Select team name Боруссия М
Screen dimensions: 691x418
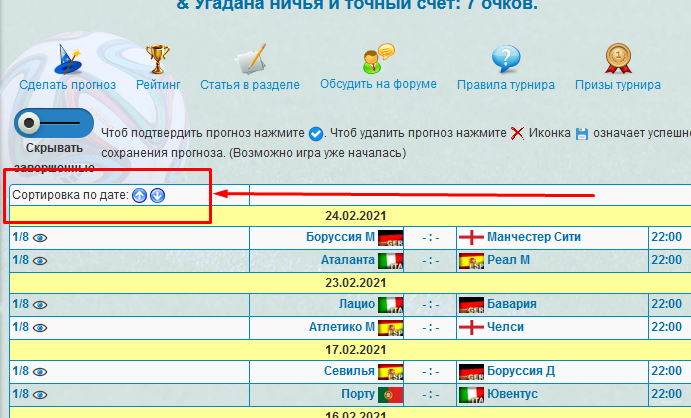pyautogui.click(x=340, y=237)
